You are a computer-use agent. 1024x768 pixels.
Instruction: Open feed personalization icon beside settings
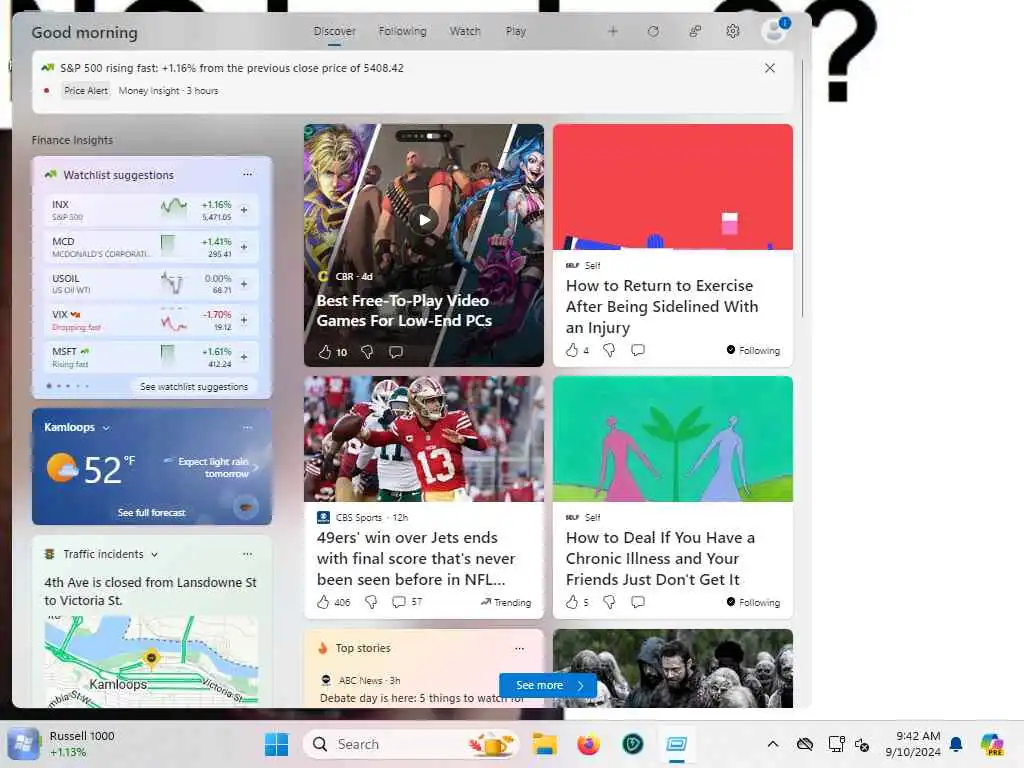(695, 31)
